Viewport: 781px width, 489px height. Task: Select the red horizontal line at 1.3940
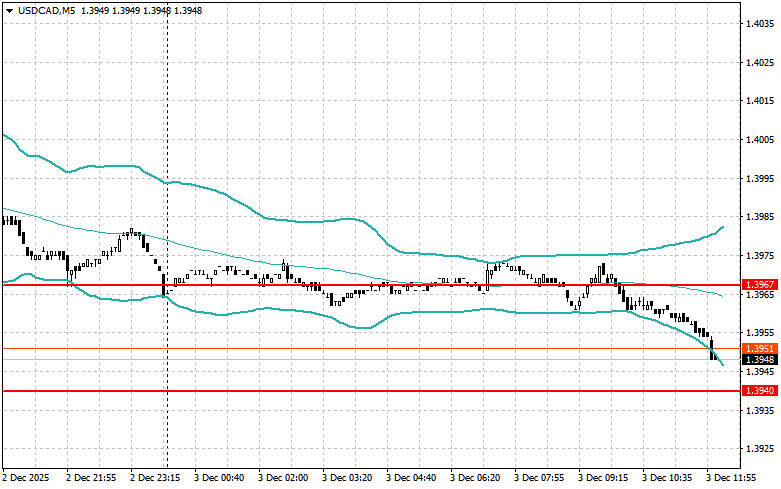pyautogui.click(x=372, y=391)
